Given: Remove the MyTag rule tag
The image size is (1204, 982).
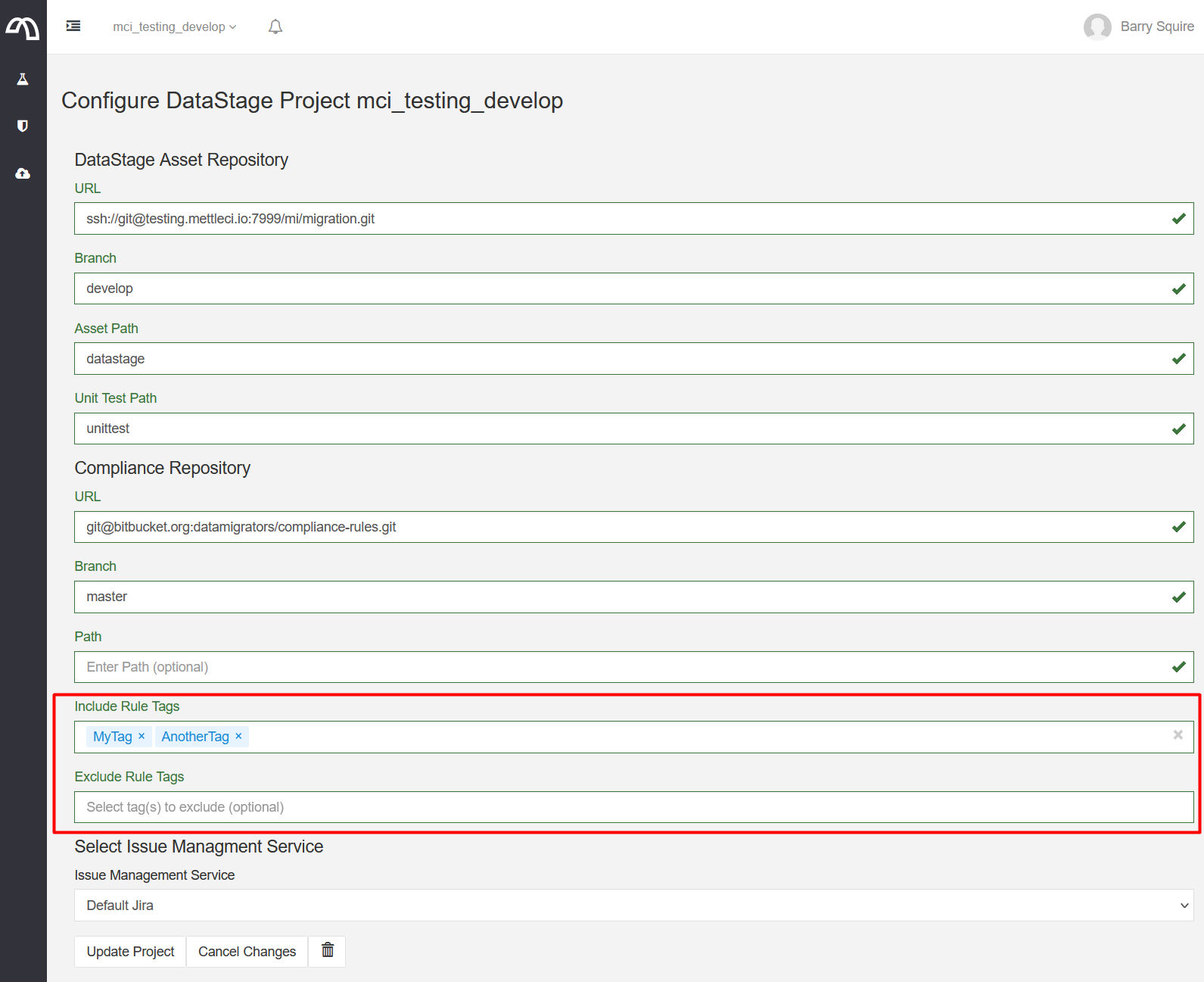Looking at the screenshot, I should 142,736.
